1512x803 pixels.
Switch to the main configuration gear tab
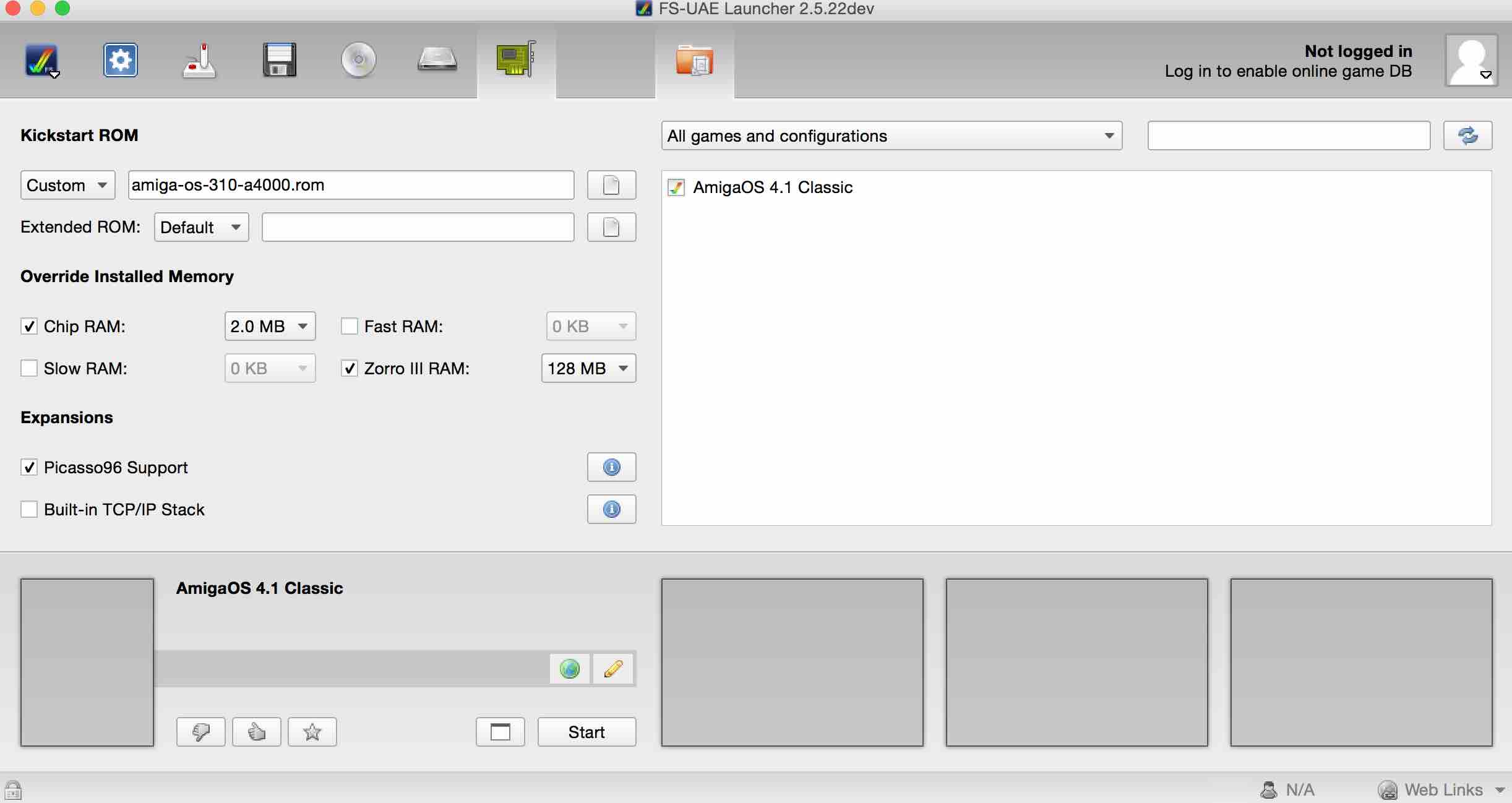click(x=121, y=61)
